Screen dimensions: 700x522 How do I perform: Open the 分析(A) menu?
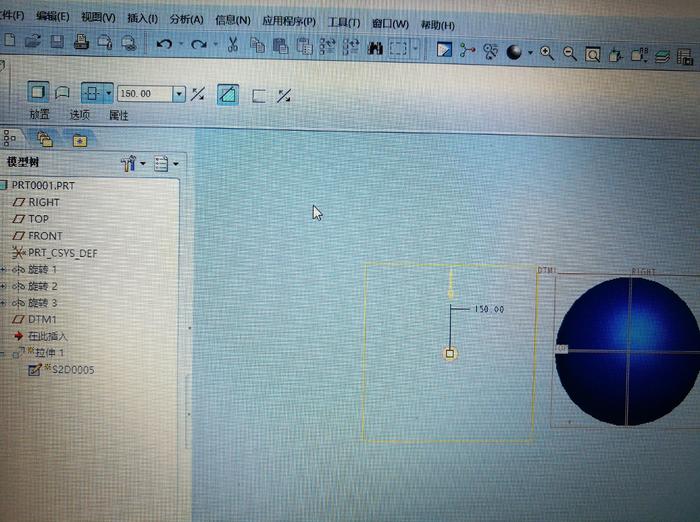[x=187, y=19]
